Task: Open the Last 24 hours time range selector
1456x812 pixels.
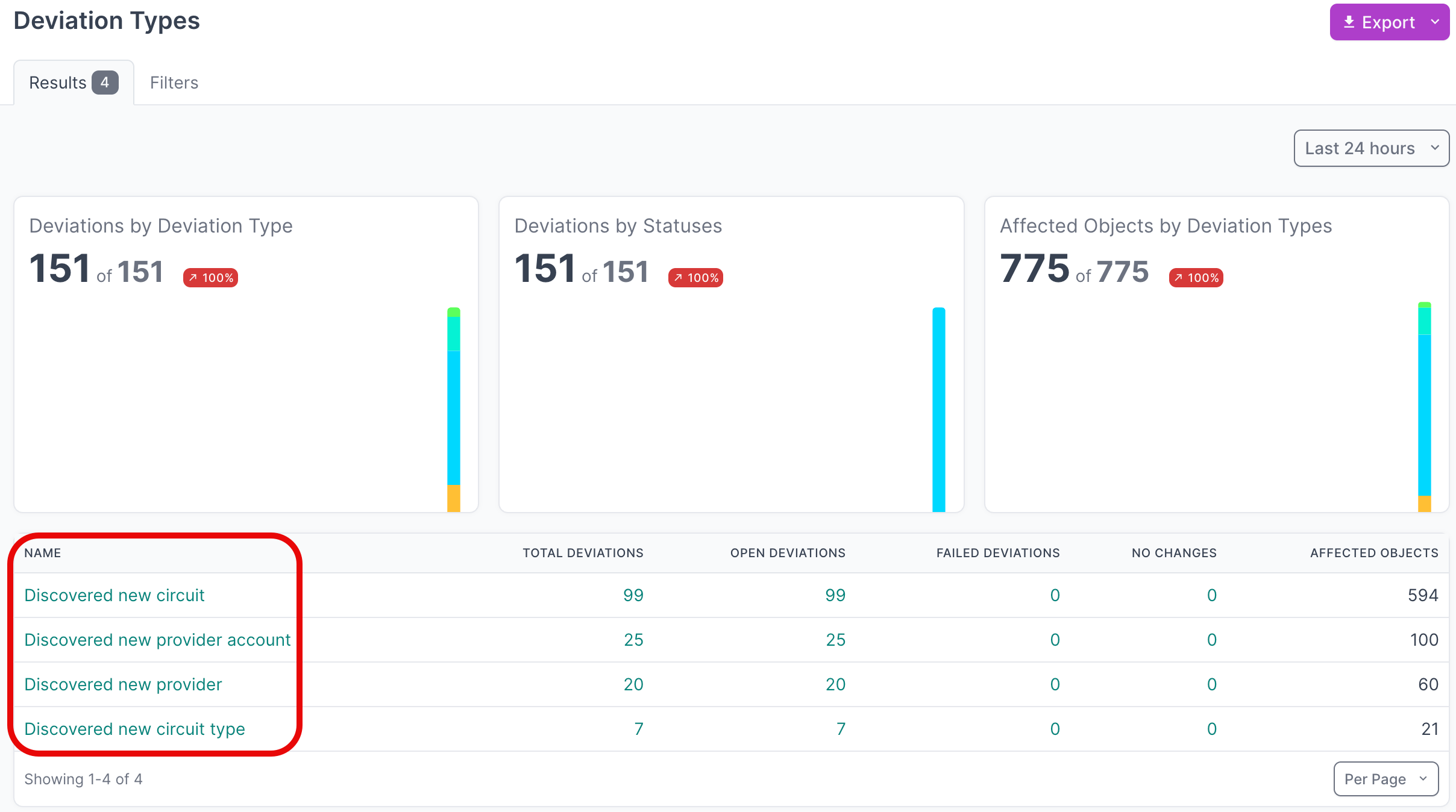Action: point(1370,148)
